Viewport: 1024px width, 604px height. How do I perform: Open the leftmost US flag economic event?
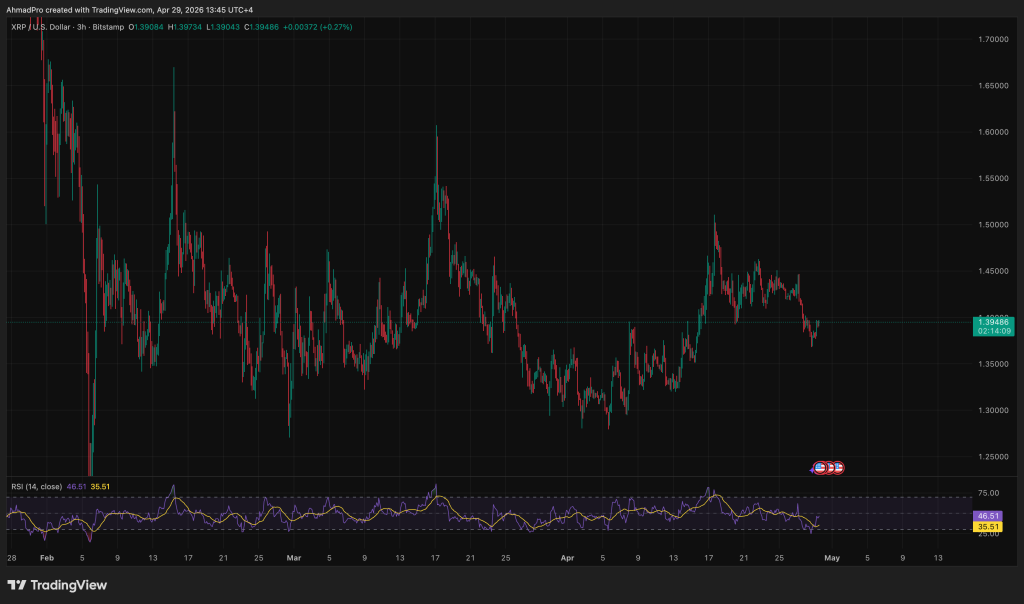click(820, 467)
